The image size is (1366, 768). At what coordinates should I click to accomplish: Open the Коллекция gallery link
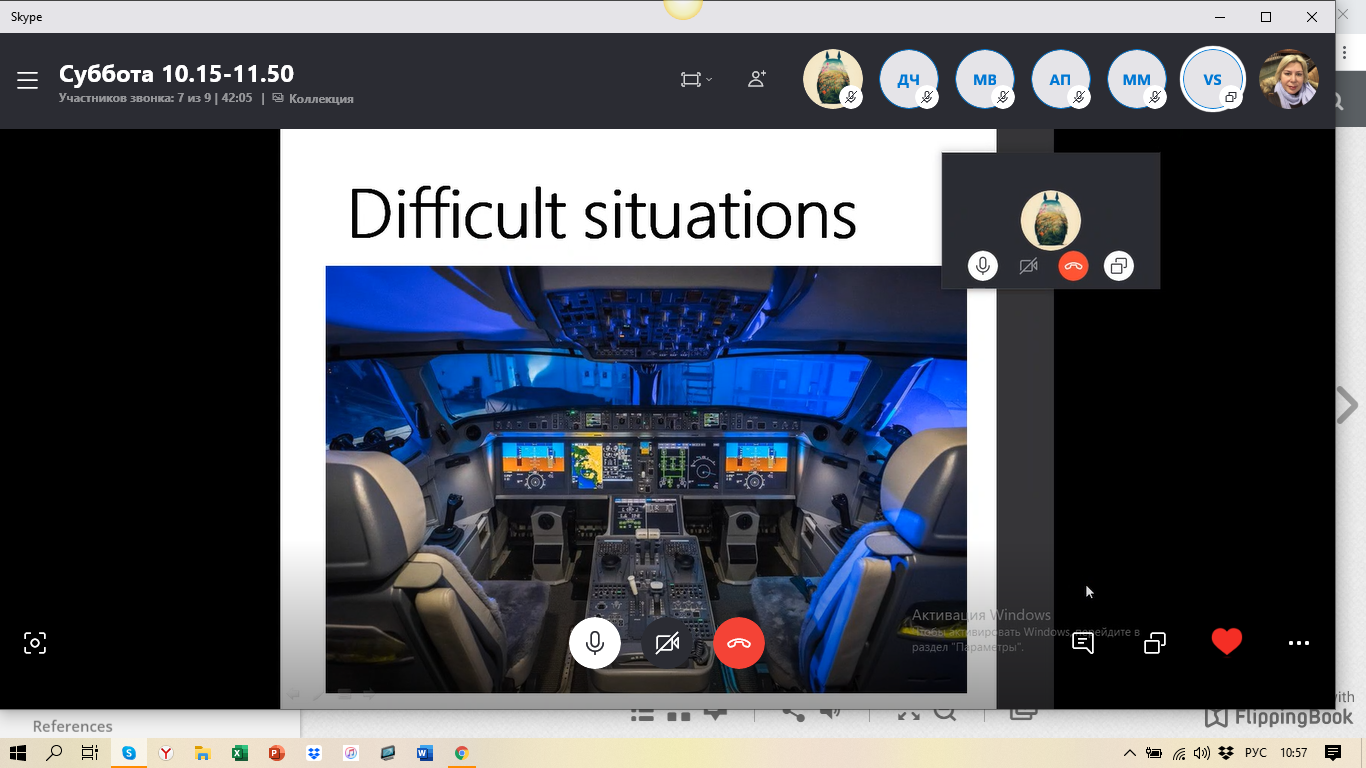(320, 99)
